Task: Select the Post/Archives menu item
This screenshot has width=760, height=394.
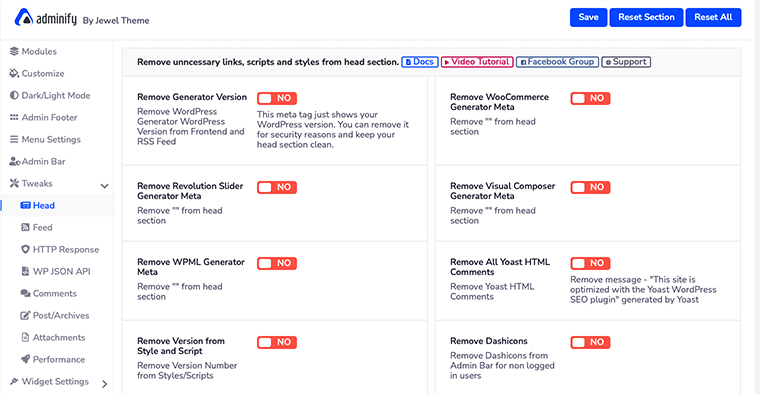Action: click(55, 315)
